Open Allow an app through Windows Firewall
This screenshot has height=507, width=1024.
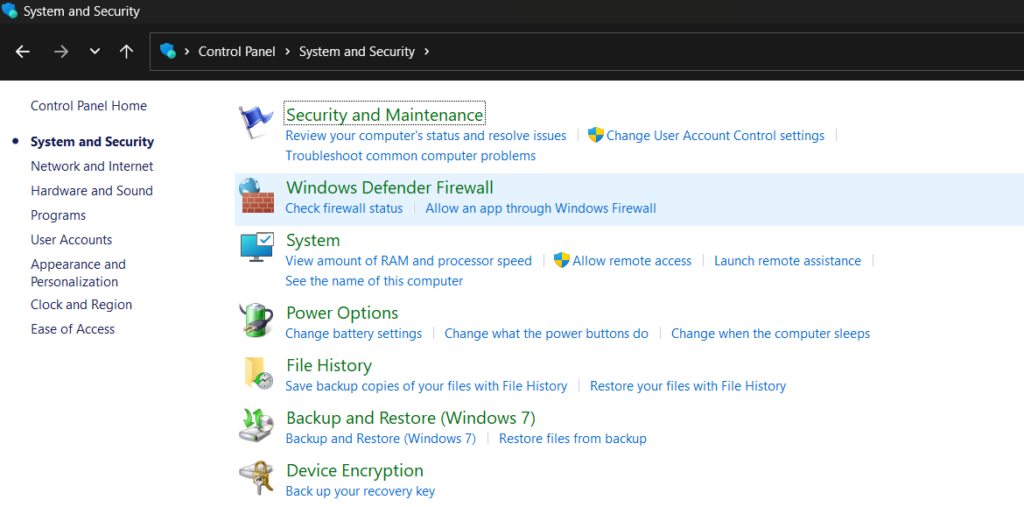click(541, 209)
